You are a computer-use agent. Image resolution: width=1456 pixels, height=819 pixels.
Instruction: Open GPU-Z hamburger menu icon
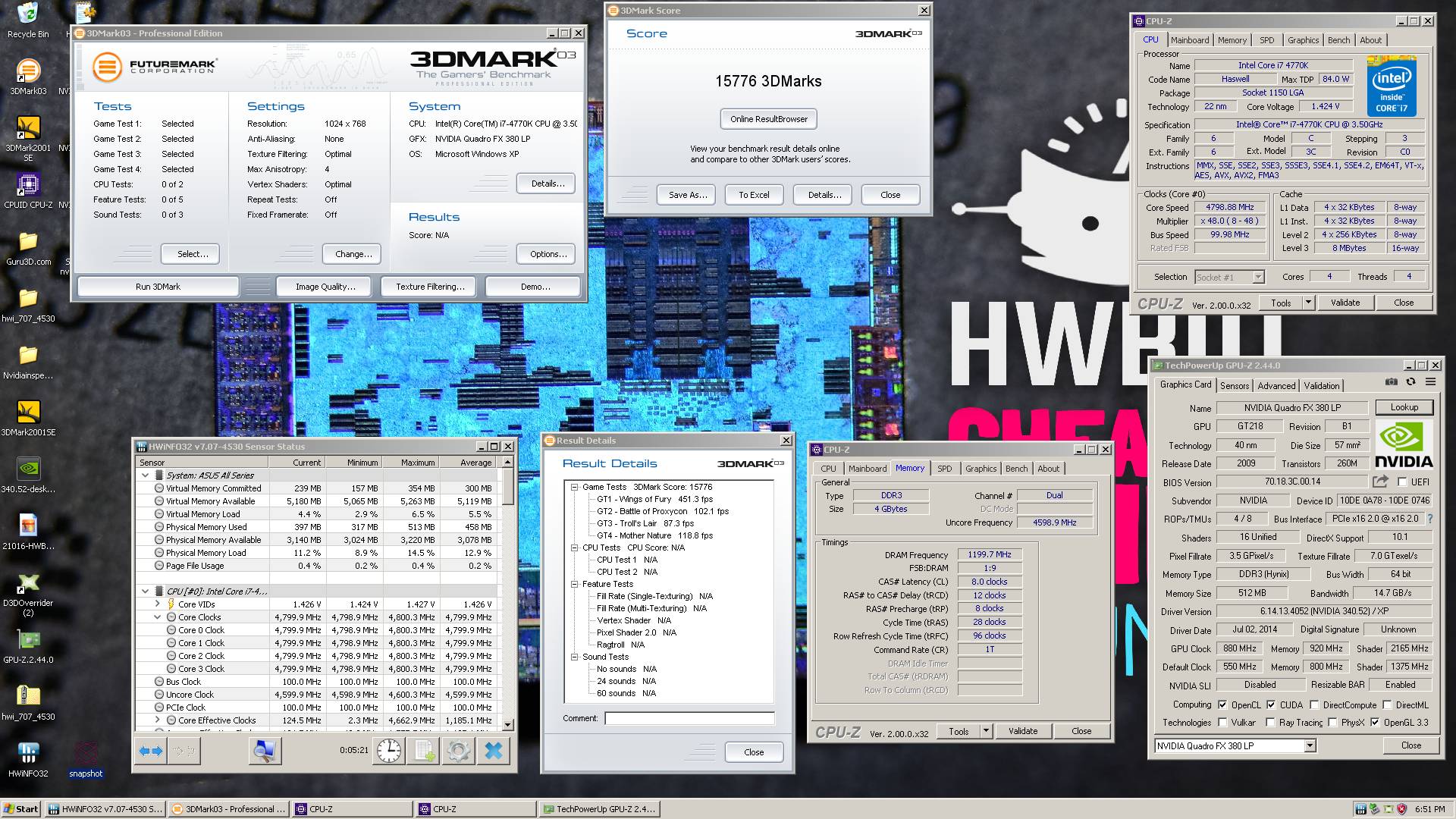(1430, 382)
